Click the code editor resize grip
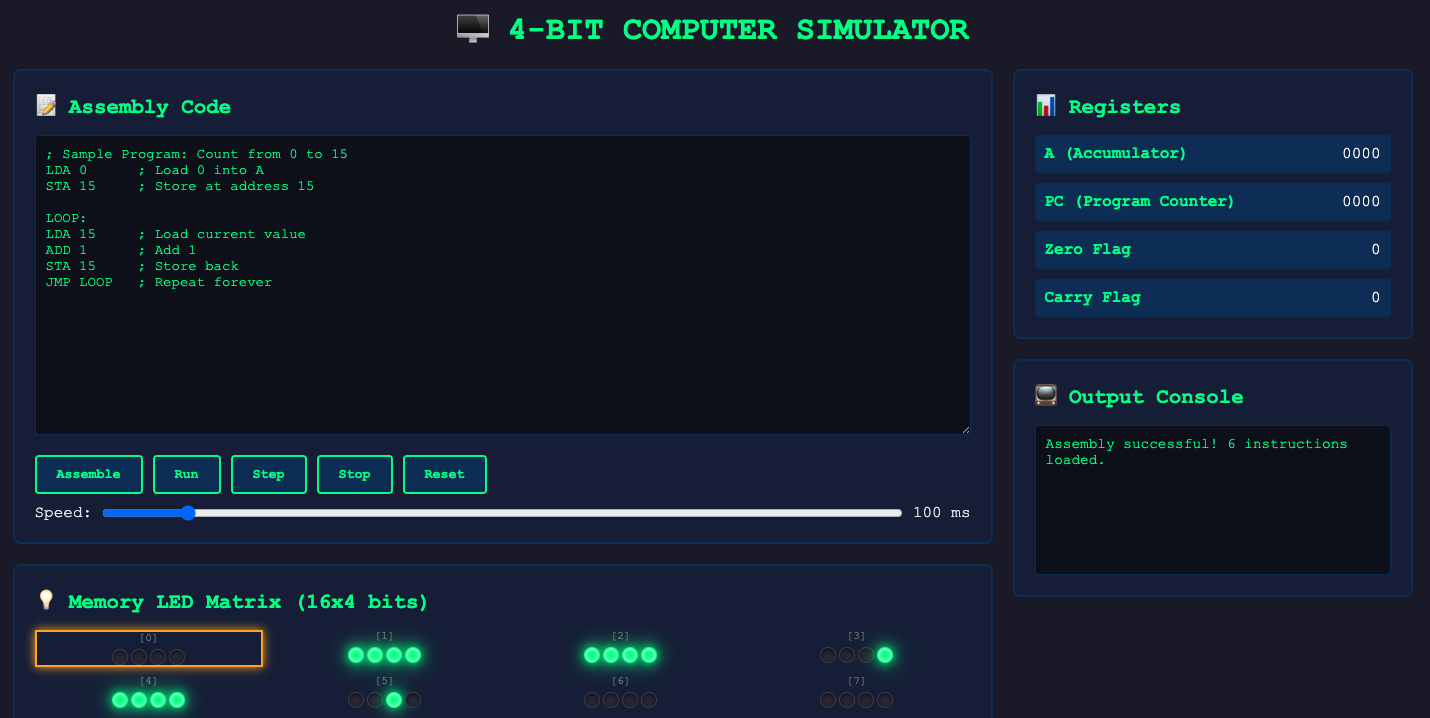1430x718 pixels. click(x=964, y=428)
